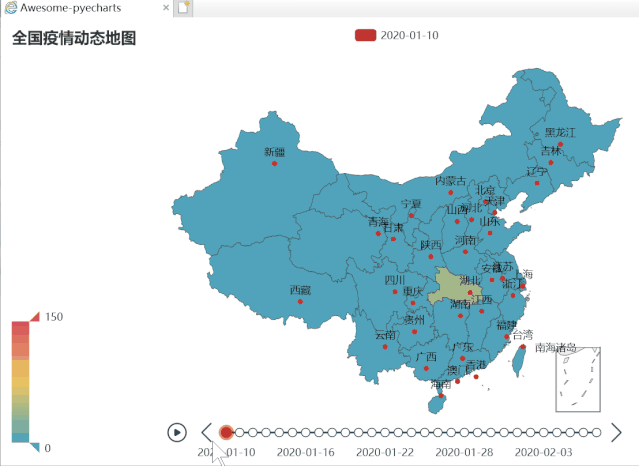Click the 全国疫情动态地图 chart title
This screenshot has height=466, width=639.
(x=74, y=38)
